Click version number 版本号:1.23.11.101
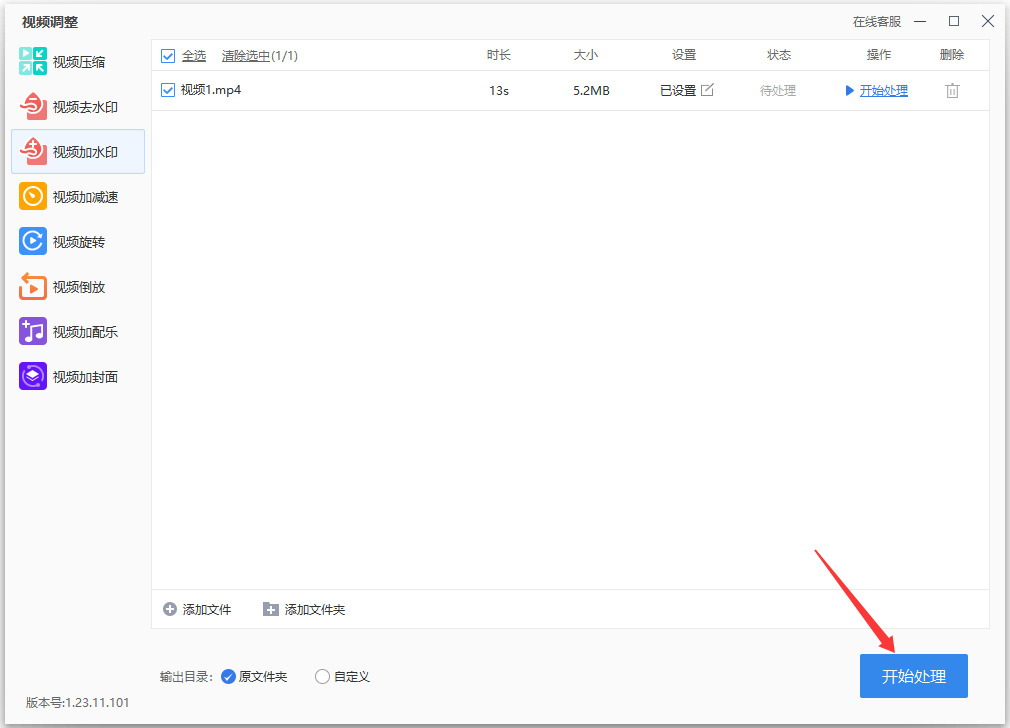The image size is (1010, 728). [77, 702]
